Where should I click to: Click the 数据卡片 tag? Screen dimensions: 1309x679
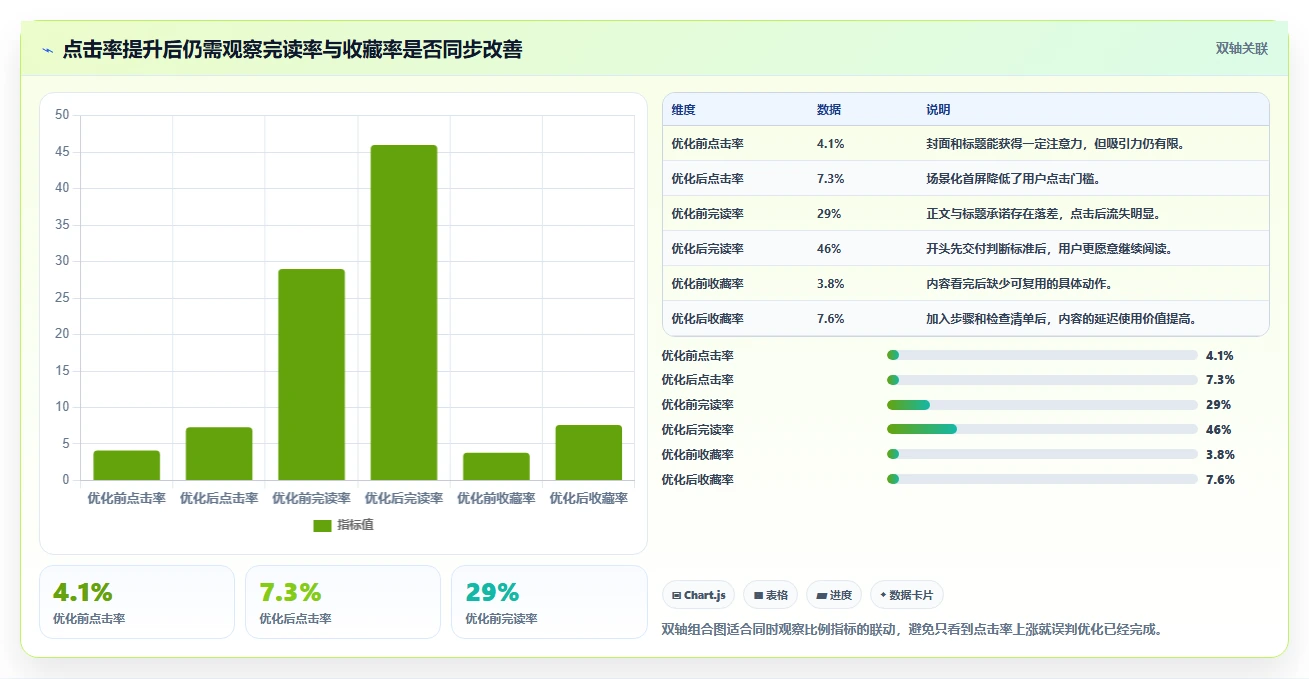point(906,595)
